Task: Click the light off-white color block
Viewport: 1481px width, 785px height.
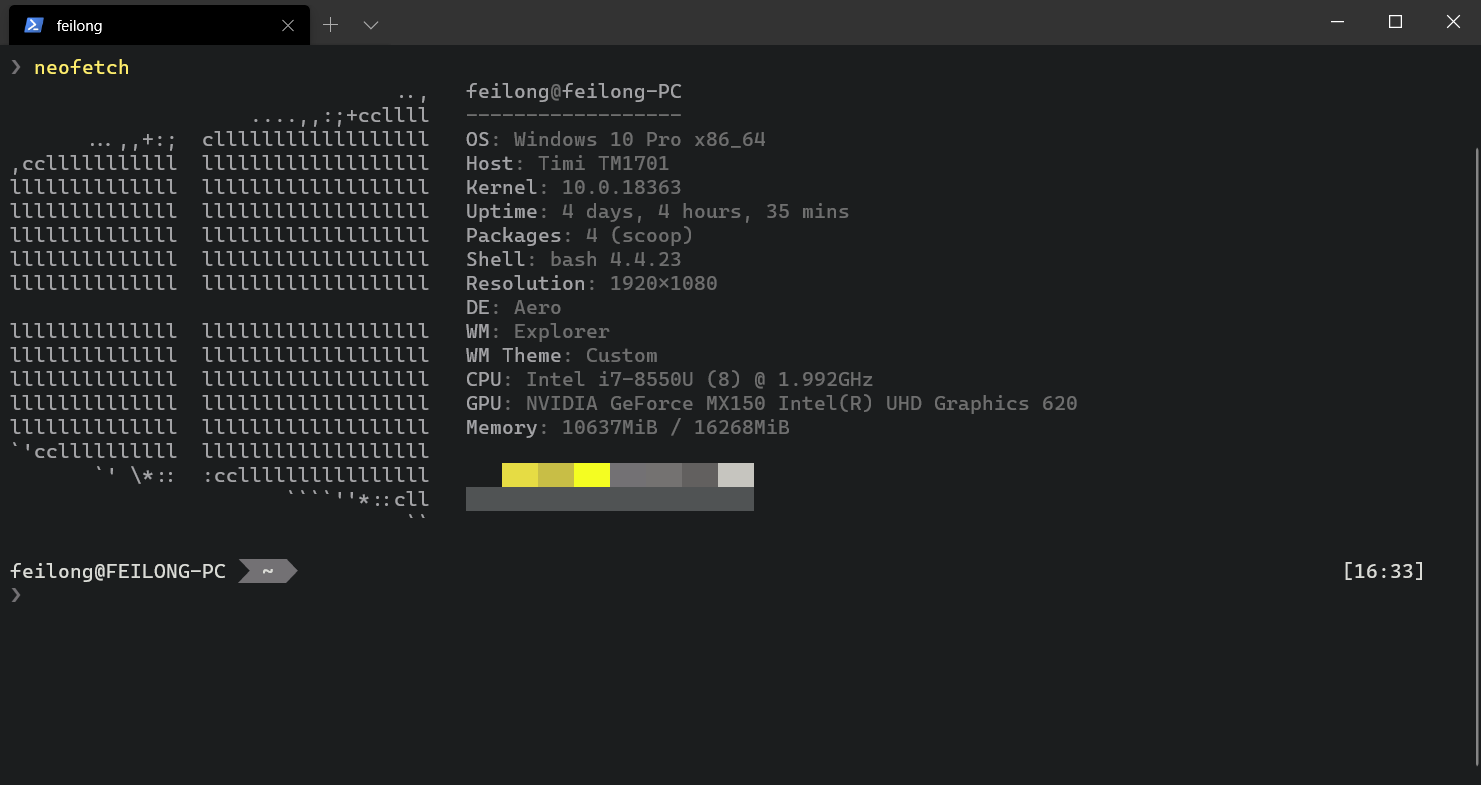Action: coord(736,475)
